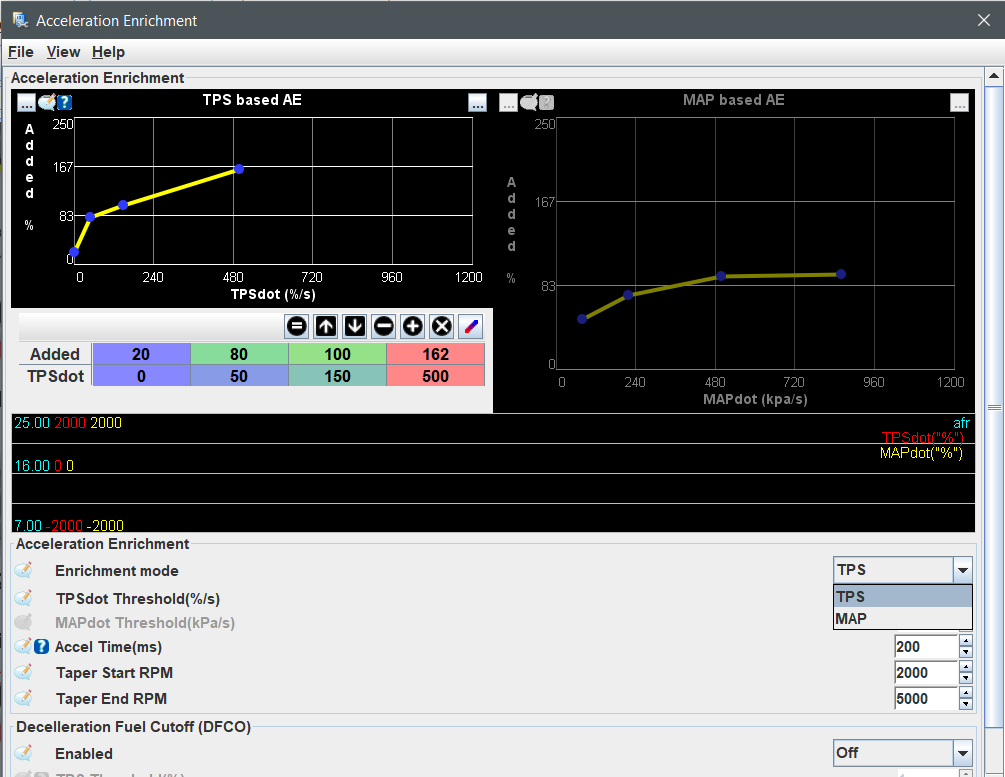Open the View menu

pos(63,51)
